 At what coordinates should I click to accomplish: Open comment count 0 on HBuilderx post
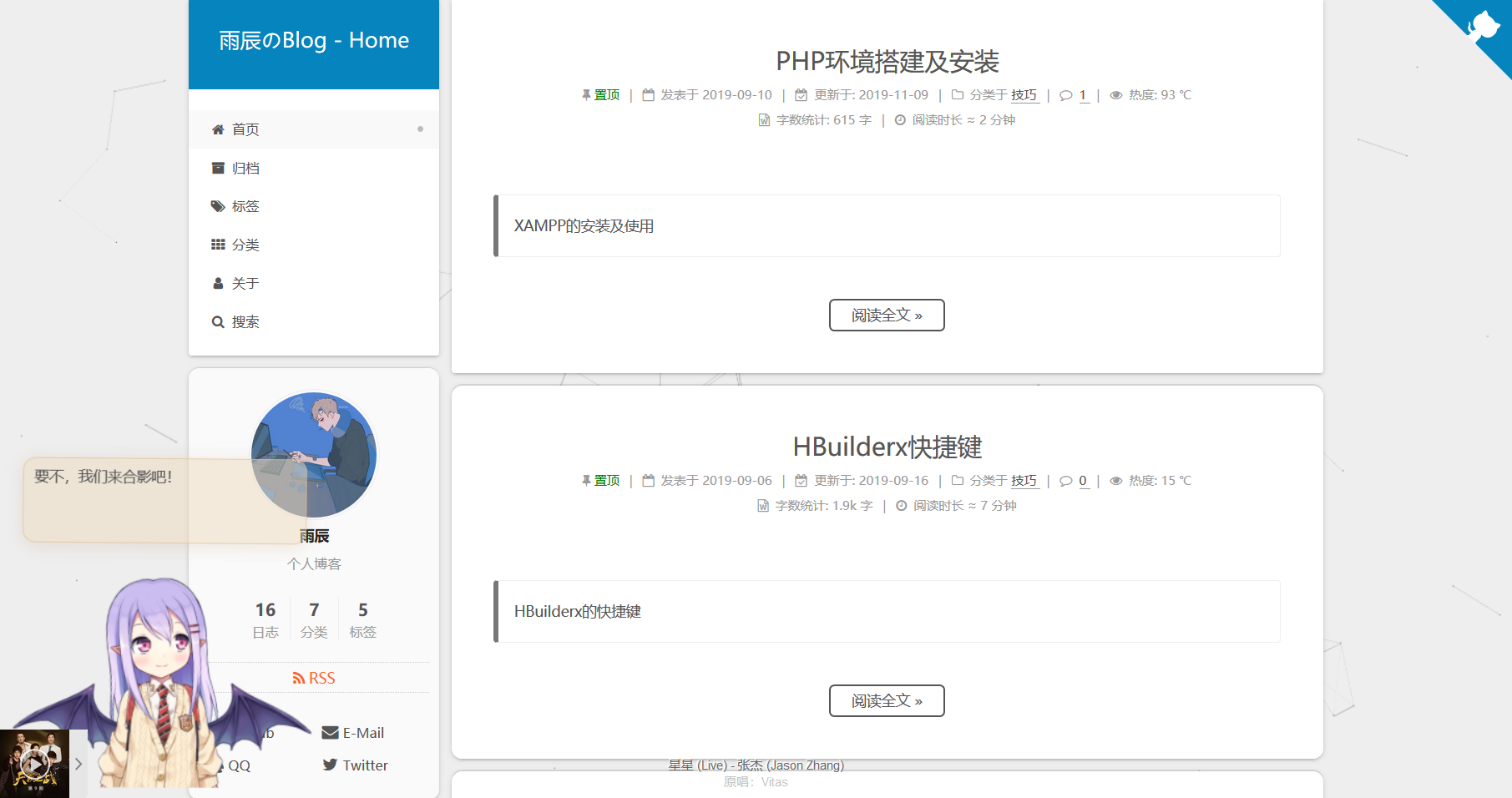1083,481
